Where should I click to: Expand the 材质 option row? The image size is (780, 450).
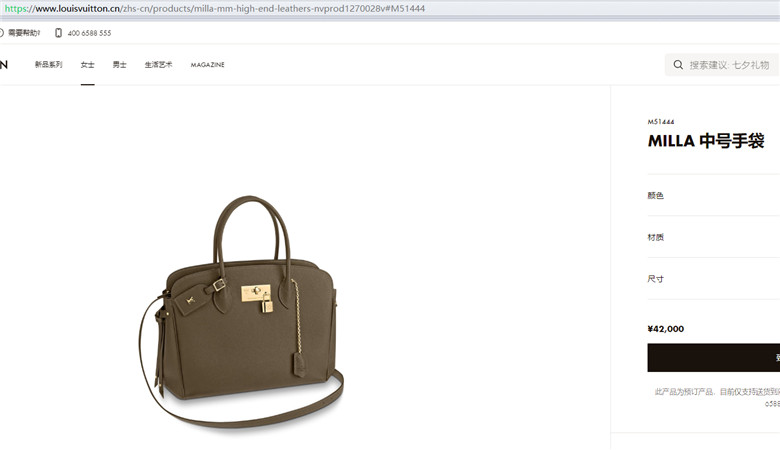coord(713,237)
